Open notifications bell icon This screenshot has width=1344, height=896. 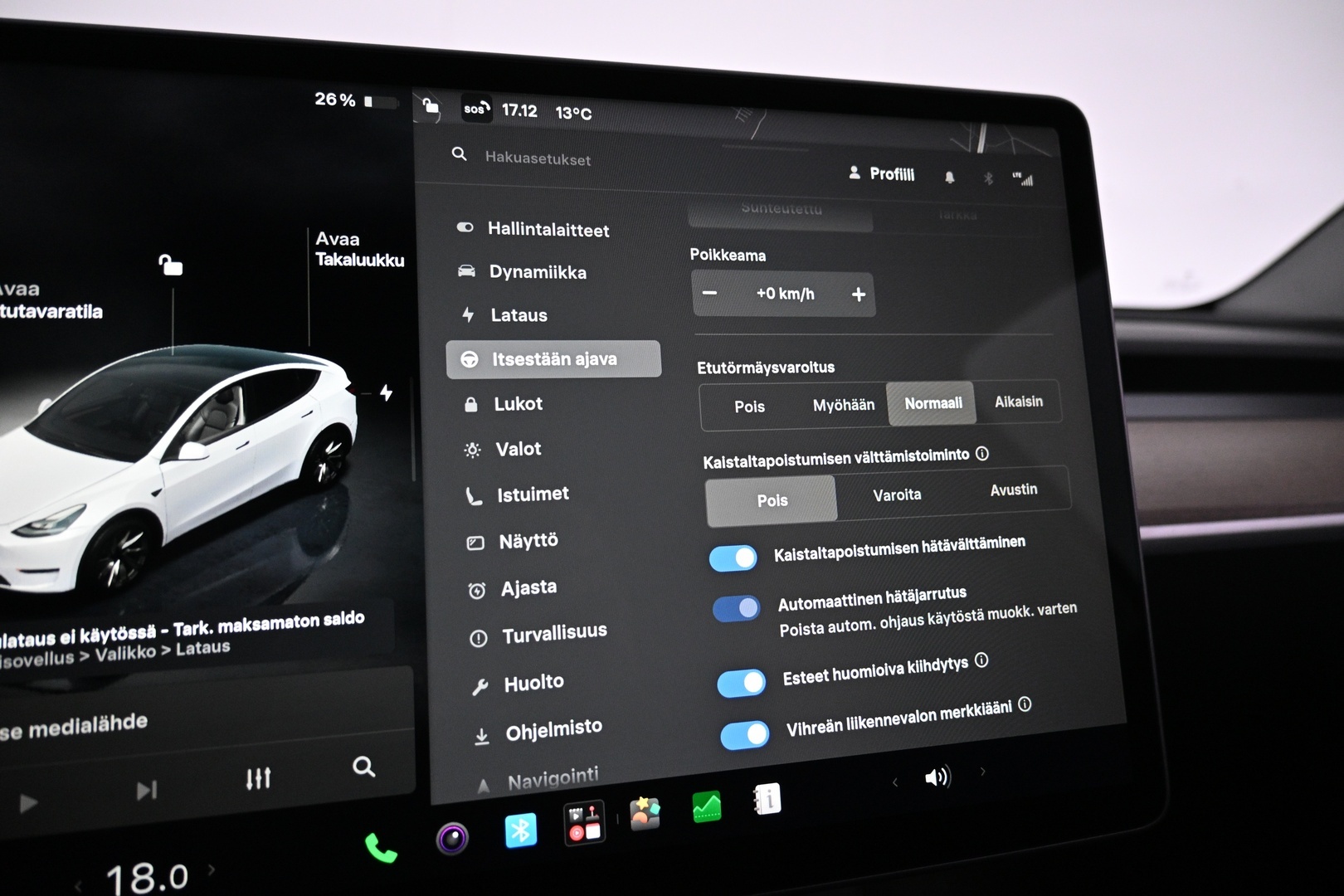pyautogui.click(x=949, y=177)
